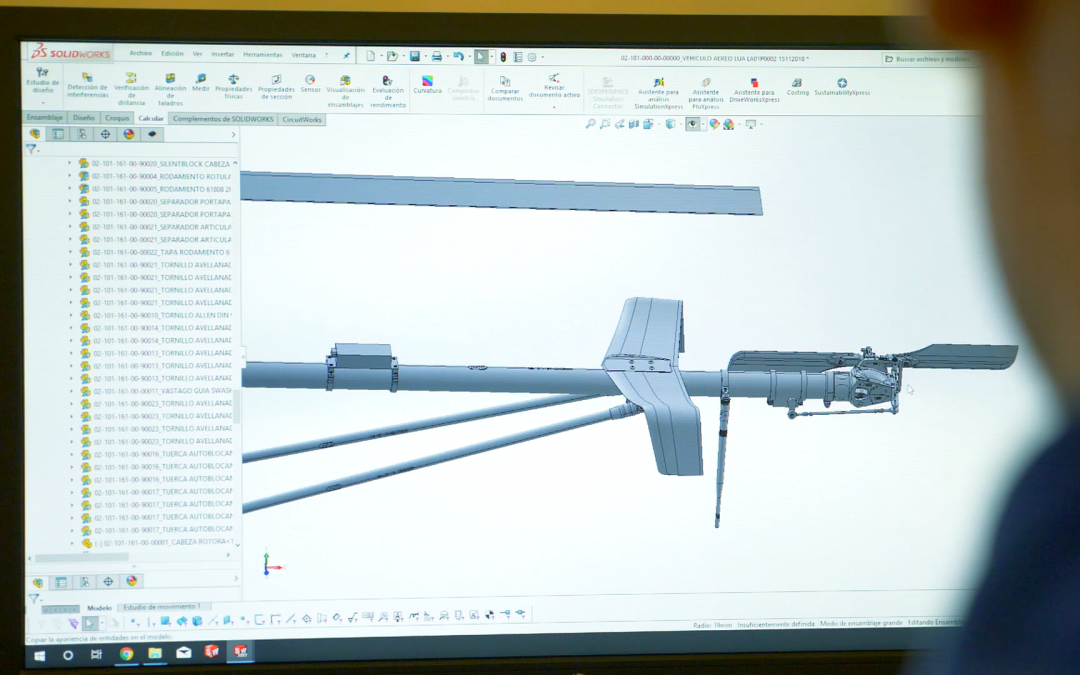Image resolution: width=1080 pixels, height=675 pixels.
Task: Expand 02-101-161-00-90020_SILENTBLOCK CABEZA tree item
Action: (69, 163)
